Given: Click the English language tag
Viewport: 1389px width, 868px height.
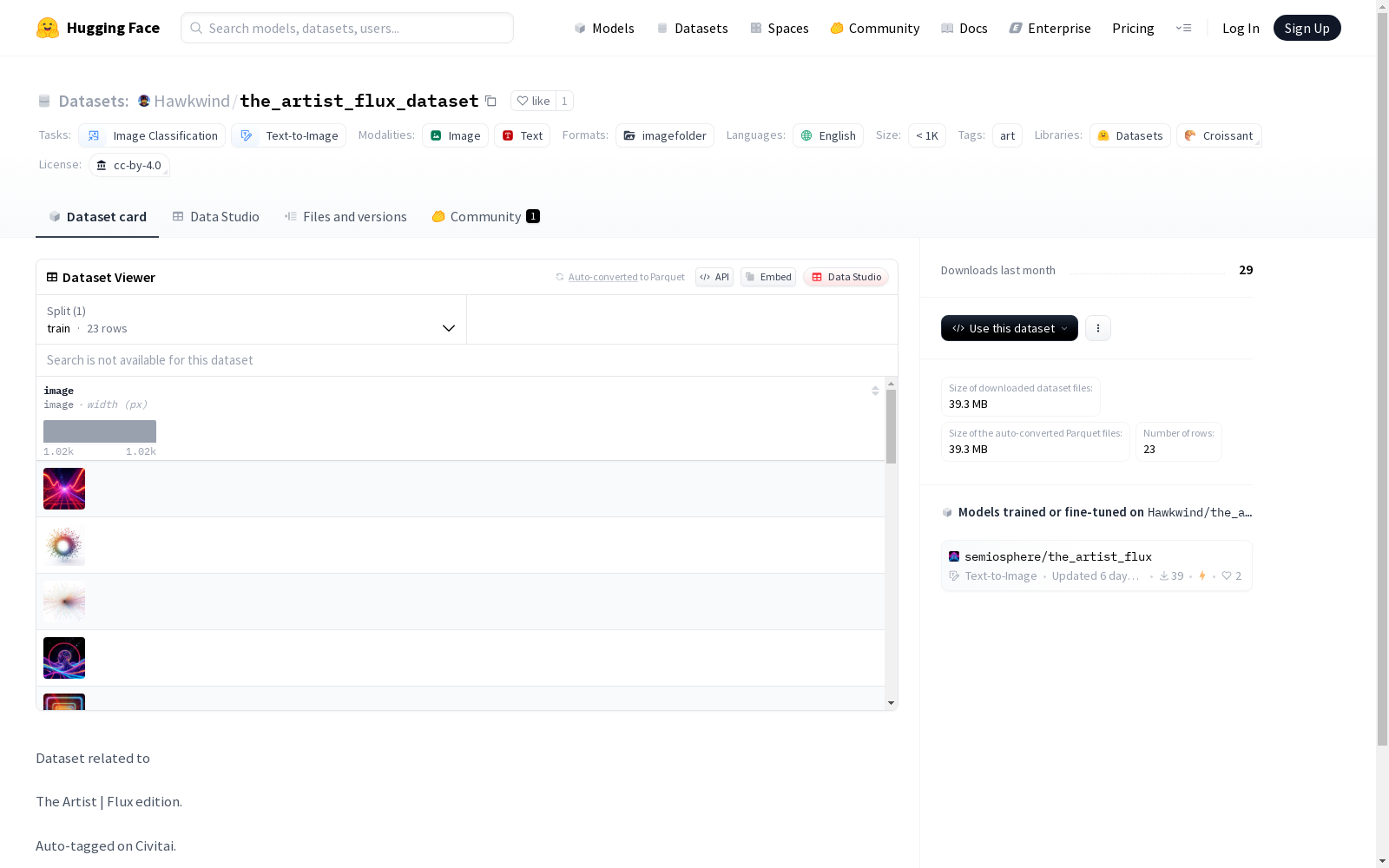Looking at the screenshot, I should coord(828,135).
